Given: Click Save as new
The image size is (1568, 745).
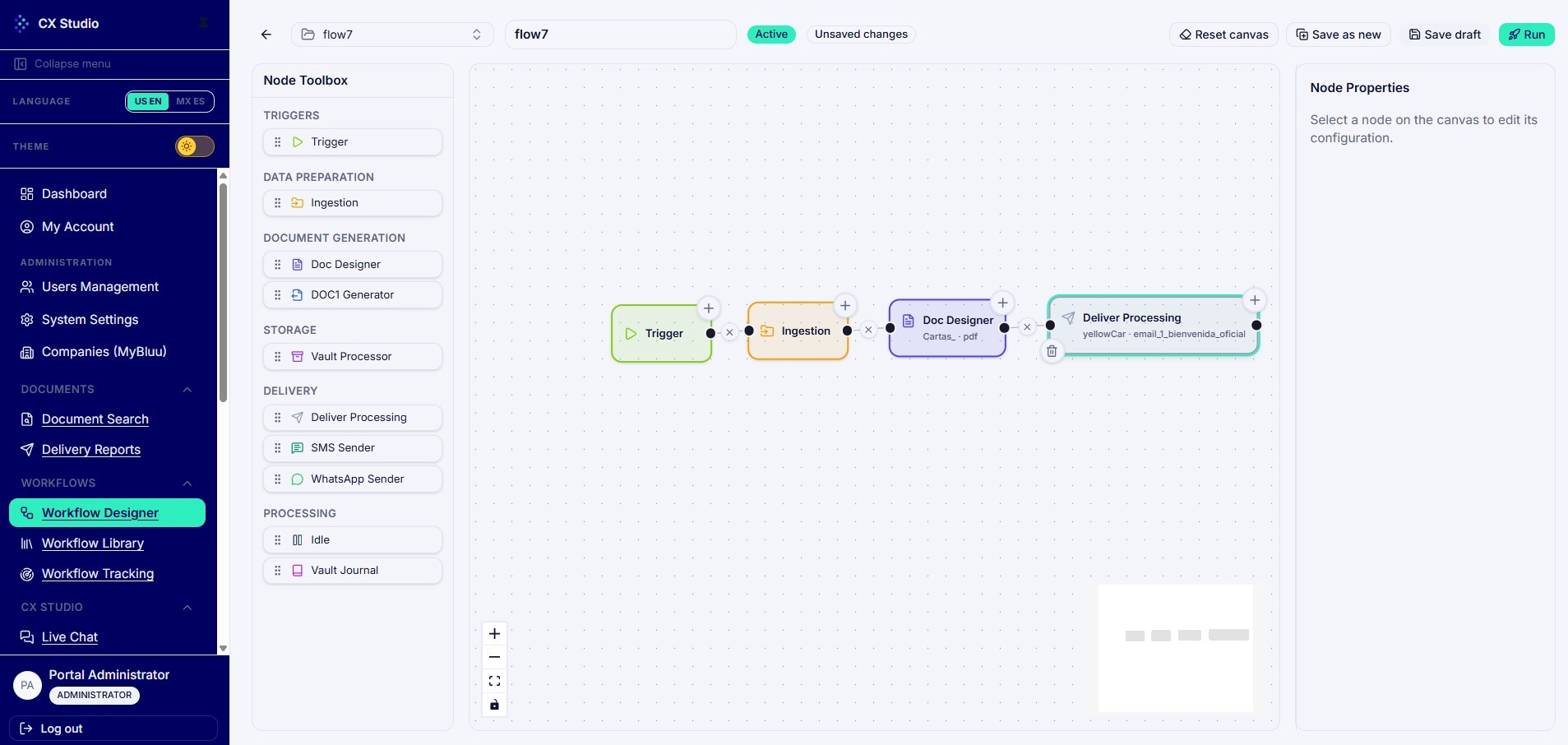Looking at the screenshot, I should (1339, 35).
